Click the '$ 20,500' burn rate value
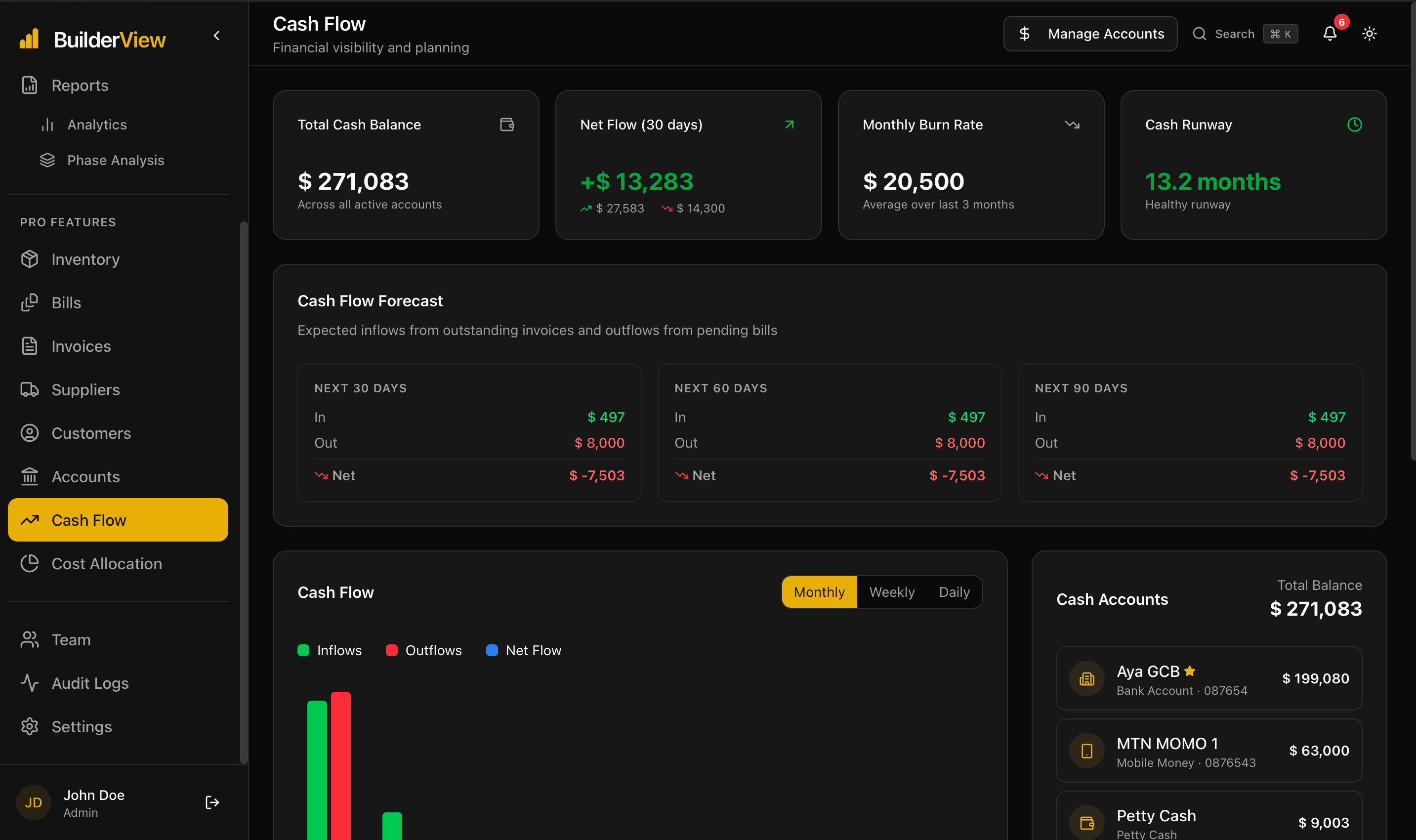Image resolution: width=1416 pixels, height=840 pixels. (914, 182)
